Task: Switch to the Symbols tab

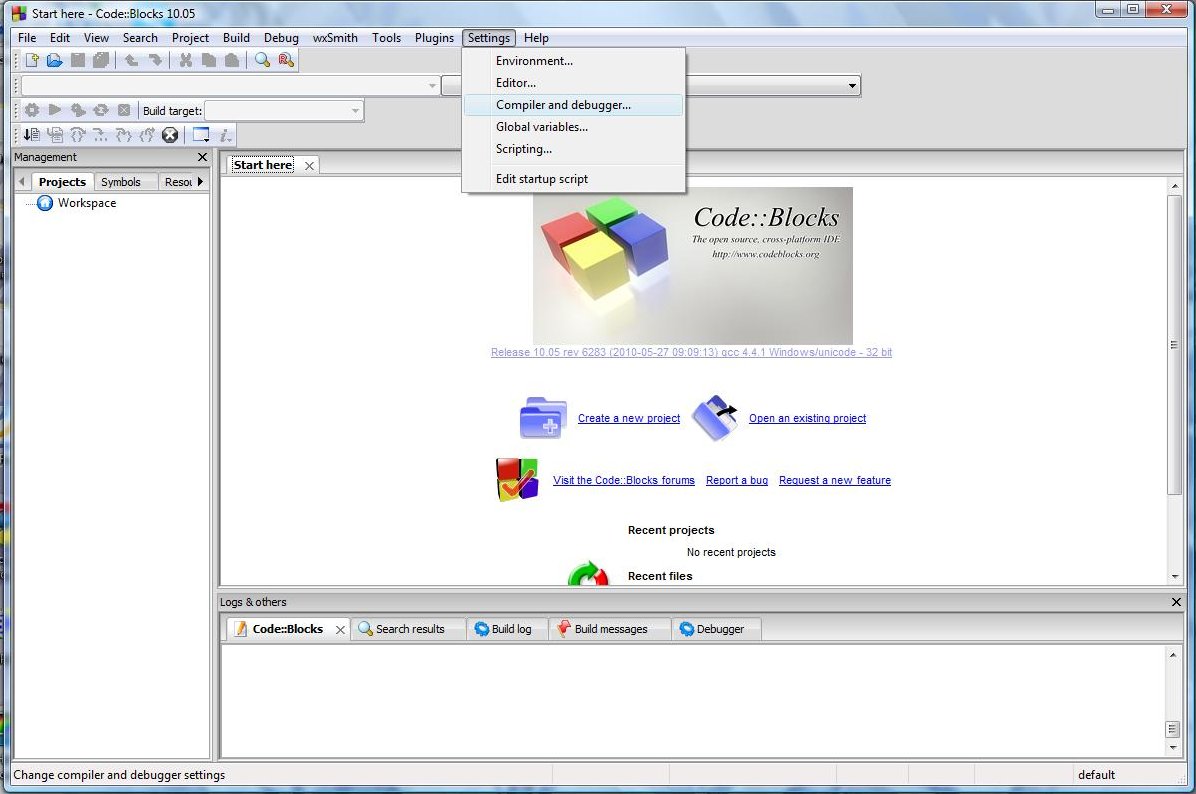Action: pos(121,182)
